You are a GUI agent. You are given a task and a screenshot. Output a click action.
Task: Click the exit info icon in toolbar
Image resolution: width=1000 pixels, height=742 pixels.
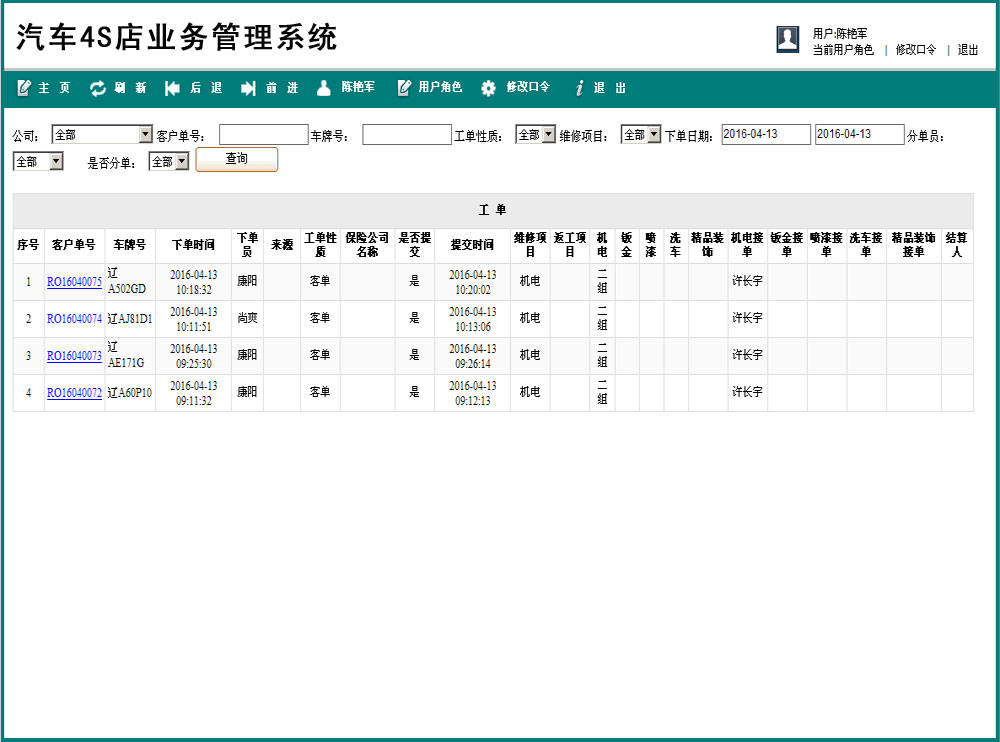pyautogui.click(x=579, y=88)
